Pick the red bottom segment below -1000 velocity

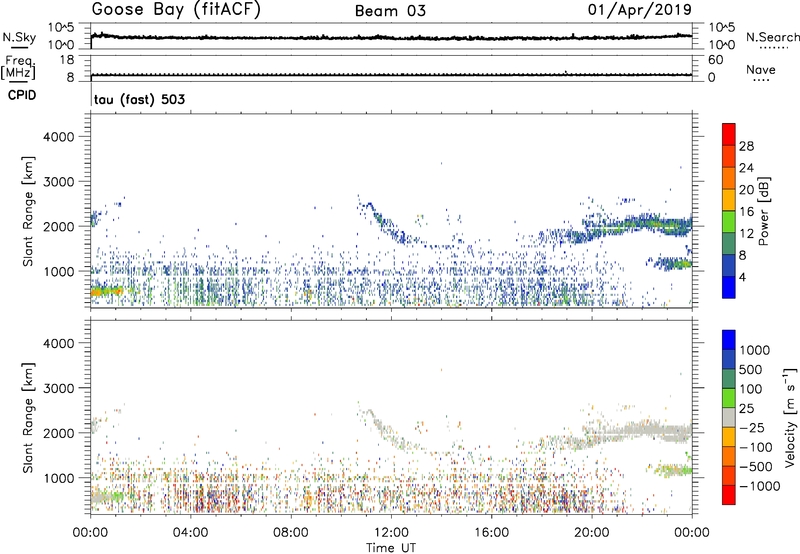click(x=729, y=495)
